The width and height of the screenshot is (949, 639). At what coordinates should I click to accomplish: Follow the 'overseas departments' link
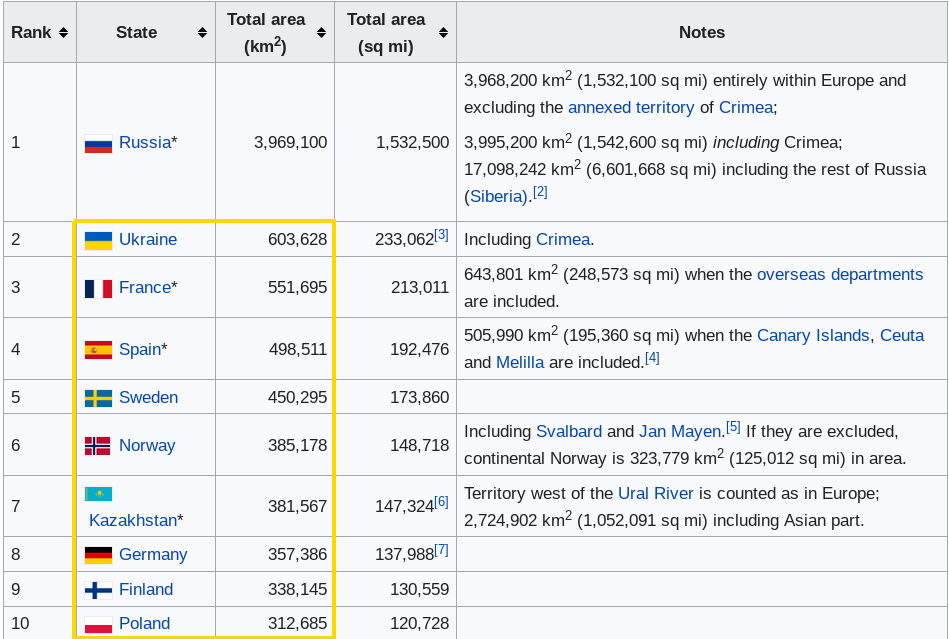(x=840, y=274)
